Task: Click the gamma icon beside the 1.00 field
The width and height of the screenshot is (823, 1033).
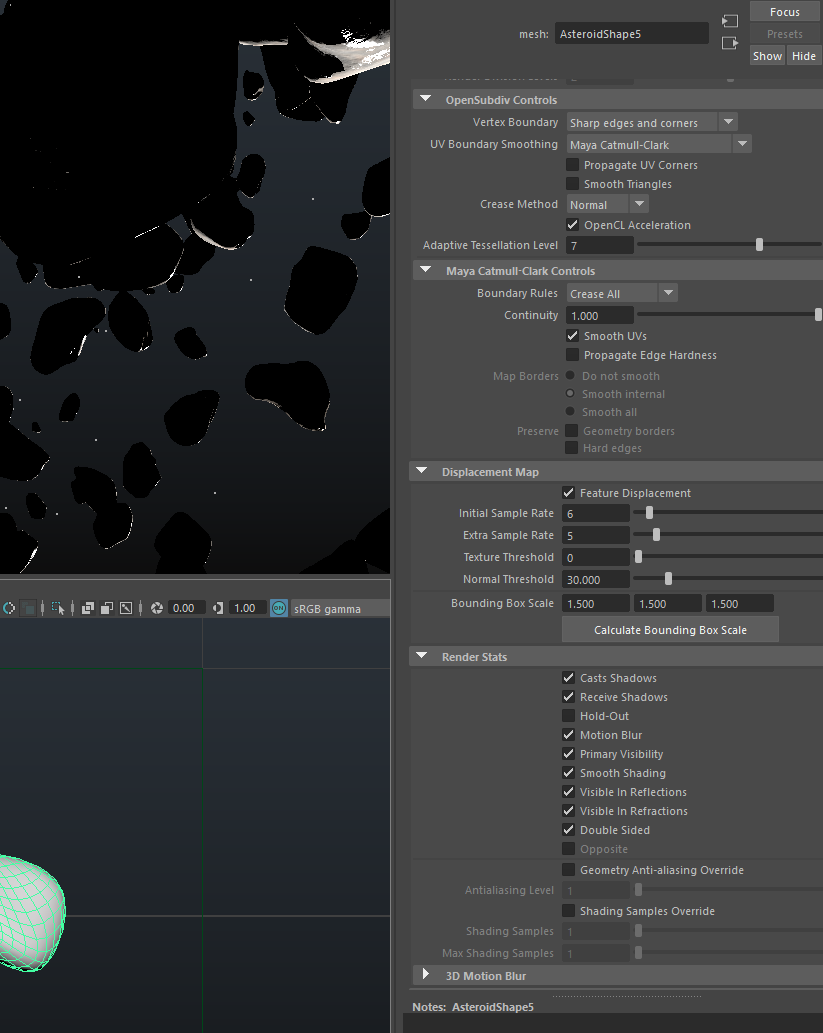Action: tap(218, 608)
